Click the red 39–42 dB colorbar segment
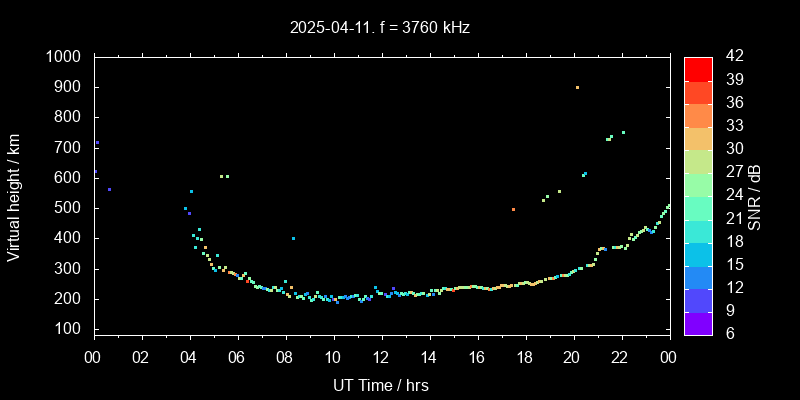The height and width of the screenshot is (400, 800). click(698, 68)
